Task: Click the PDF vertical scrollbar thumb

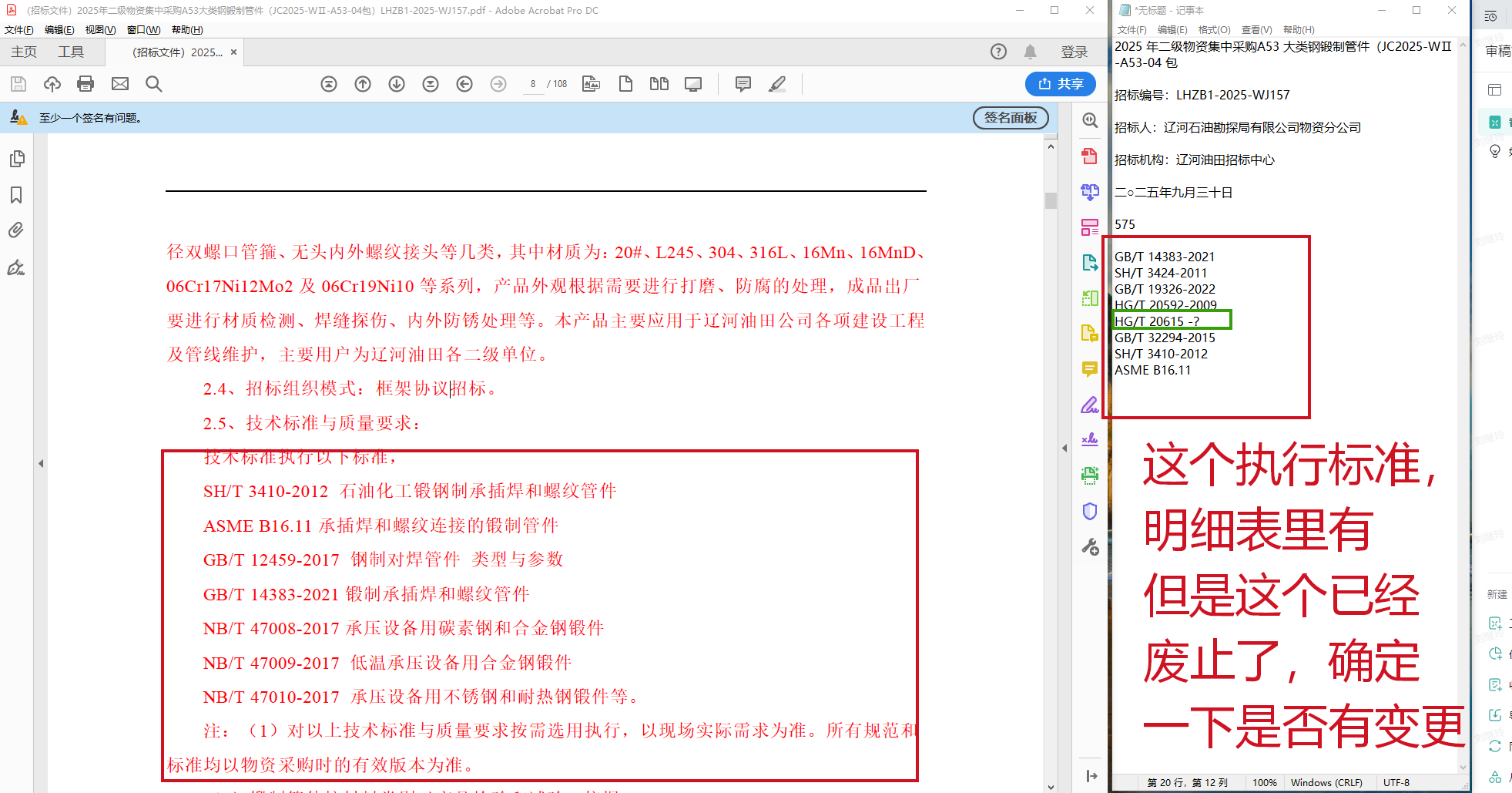Action: [x=1051, y=200]
